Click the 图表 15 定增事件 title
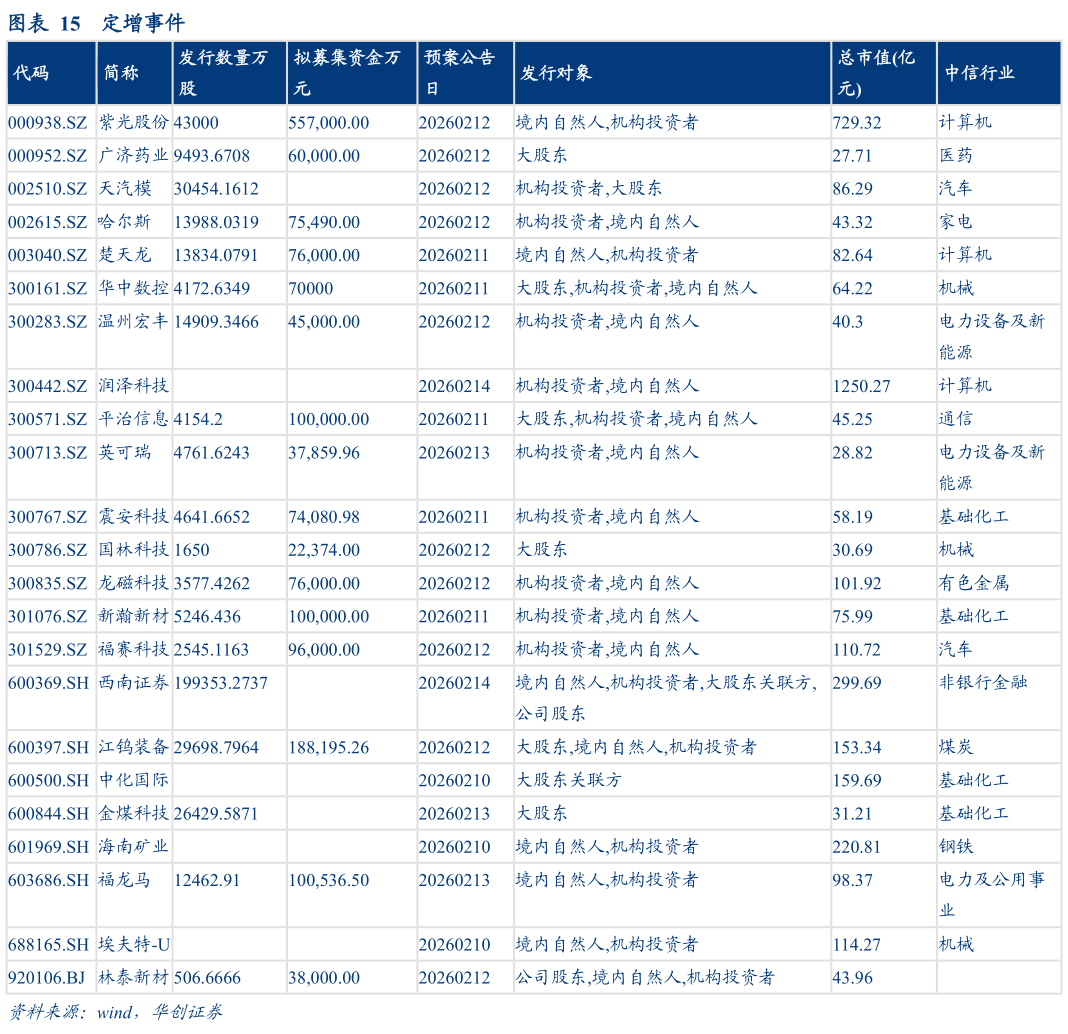Viewport: 1068px width, 1034px height. click(96, 23)
